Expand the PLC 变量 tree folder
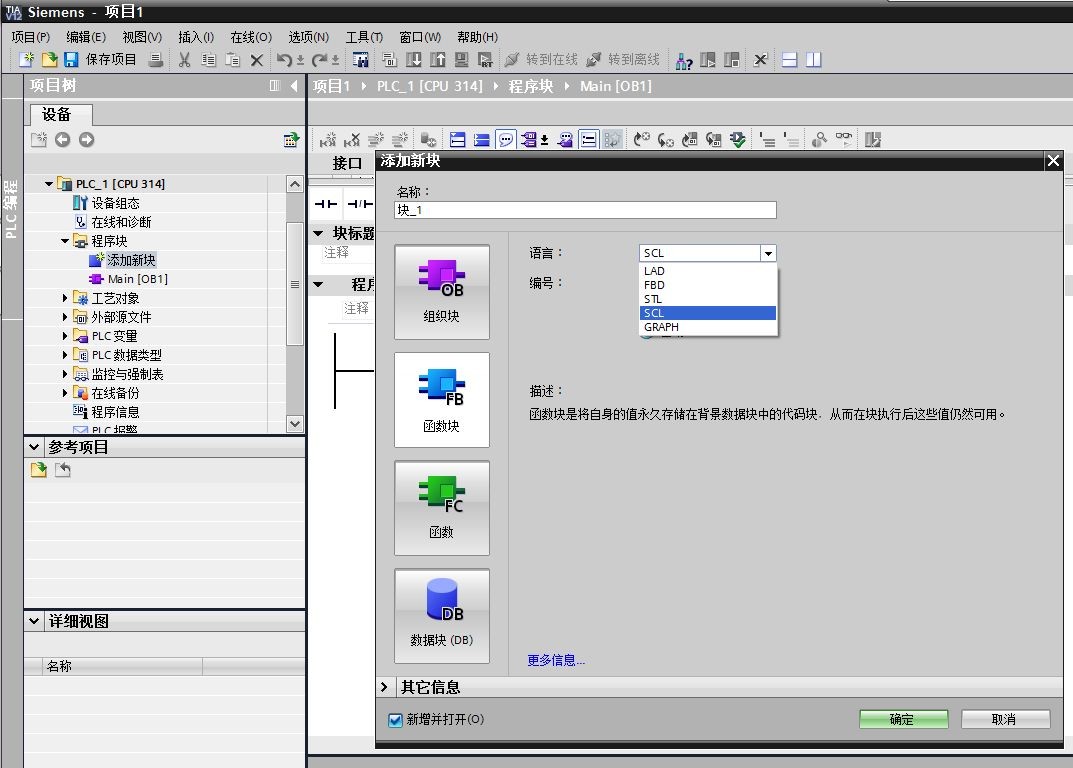 [66, 336]
